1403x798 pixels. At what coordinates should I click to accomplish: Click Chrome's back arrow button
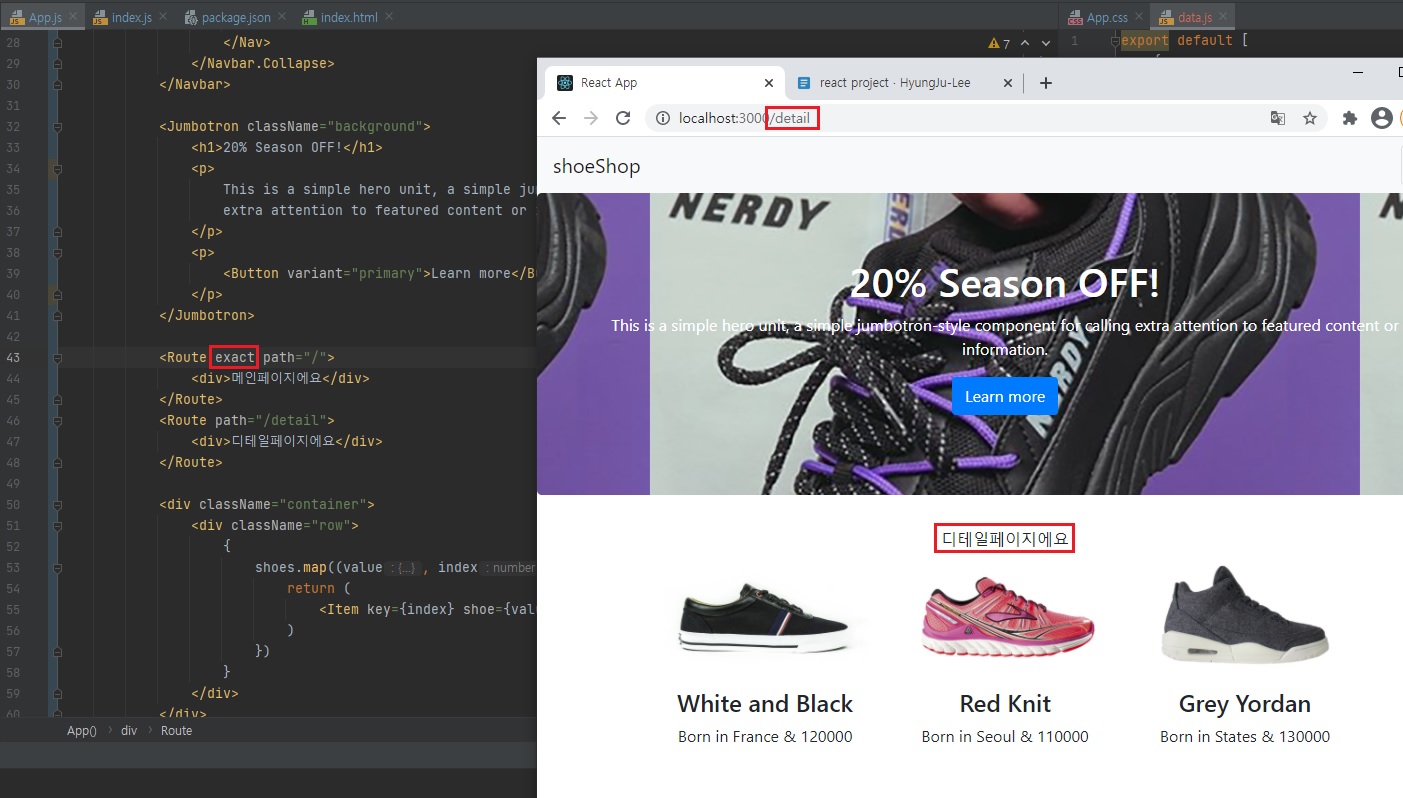tap(559, 118)
